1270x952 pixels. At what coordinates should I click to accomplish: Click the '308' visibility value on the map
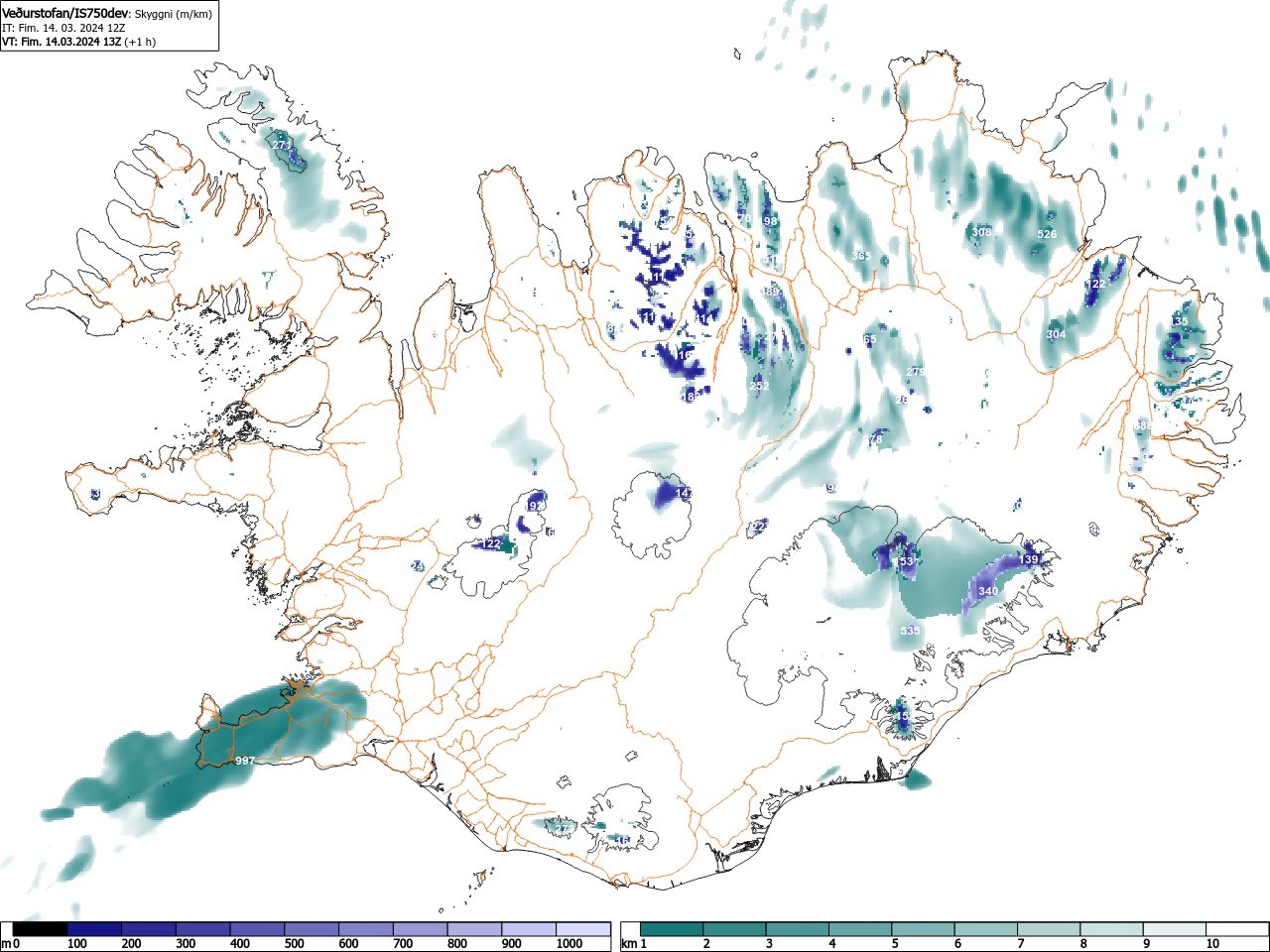(981, 232)
